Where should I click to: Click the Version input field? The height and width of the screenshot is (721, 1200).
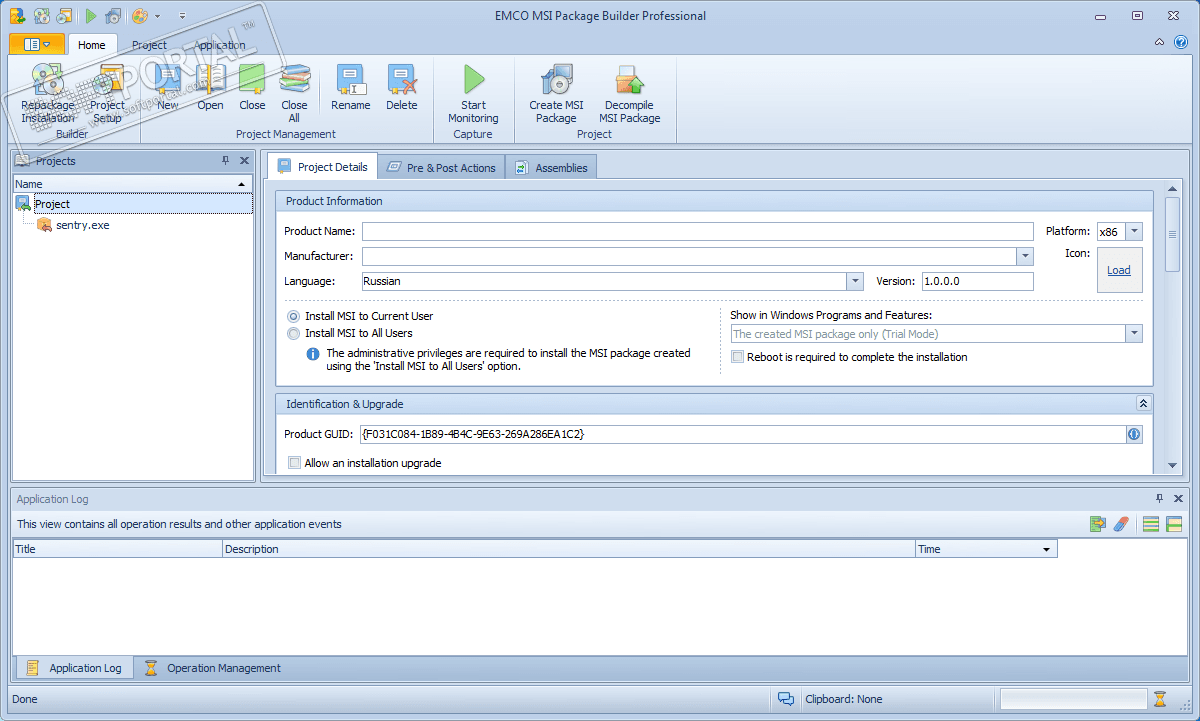tap(977, 281)
